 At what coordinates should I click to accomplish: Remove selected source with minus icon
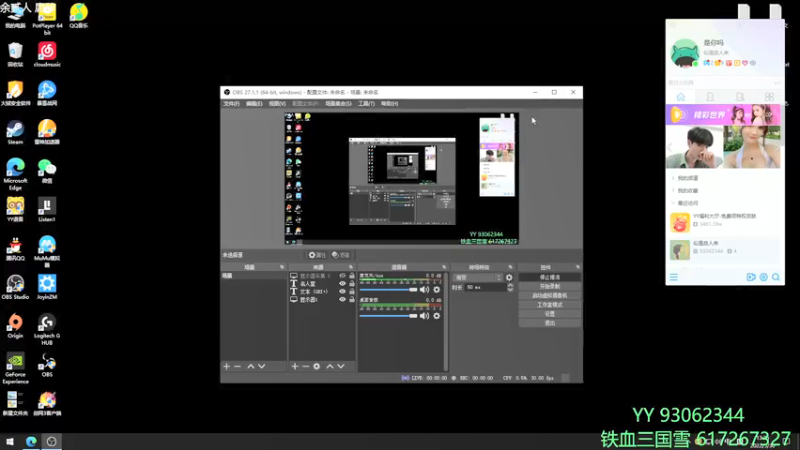coord(305,366)
